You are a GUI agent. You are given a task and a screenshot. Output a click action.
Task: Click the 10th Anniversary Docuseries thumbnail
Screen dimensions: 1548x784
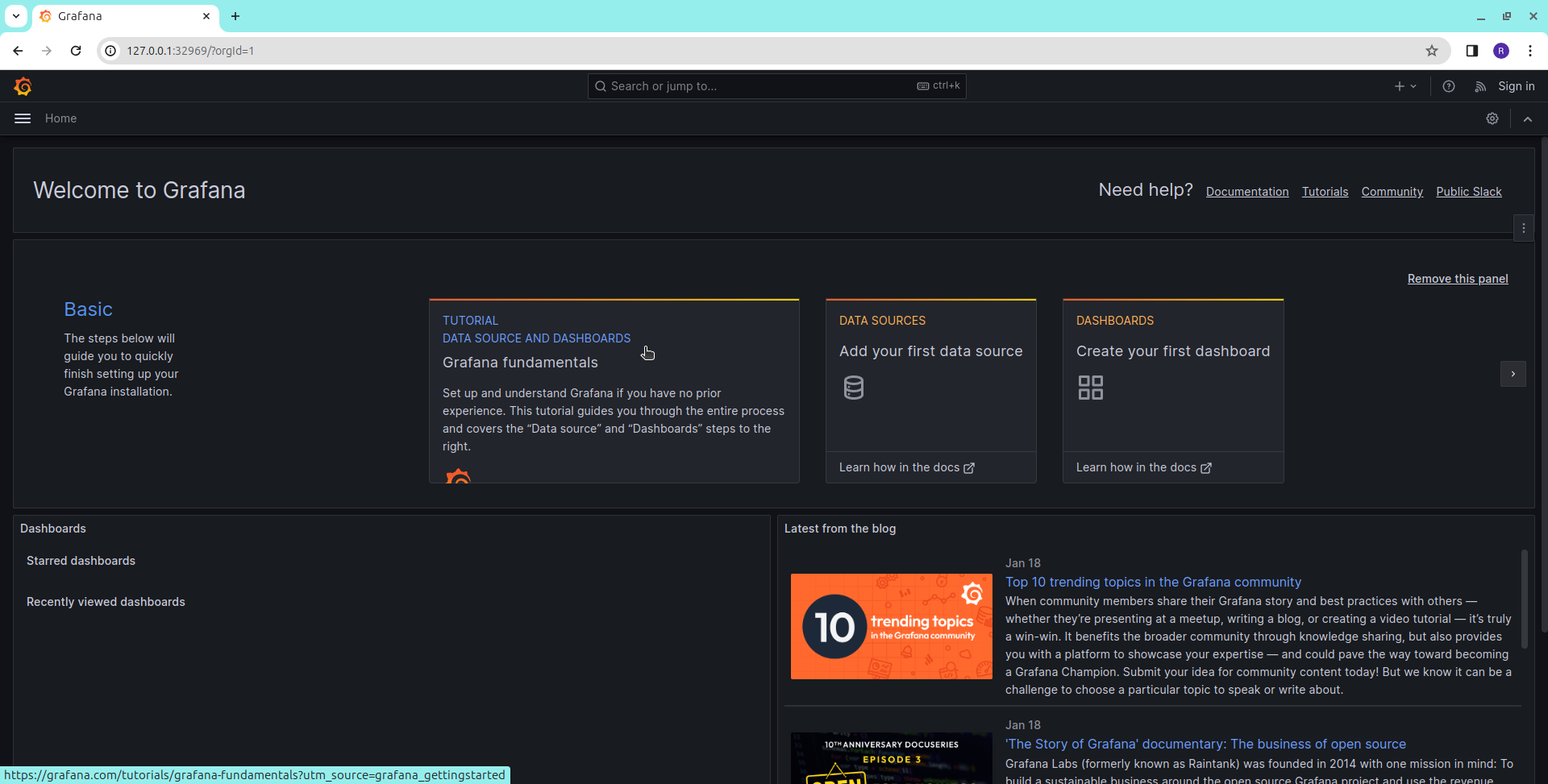click(892, 758)
